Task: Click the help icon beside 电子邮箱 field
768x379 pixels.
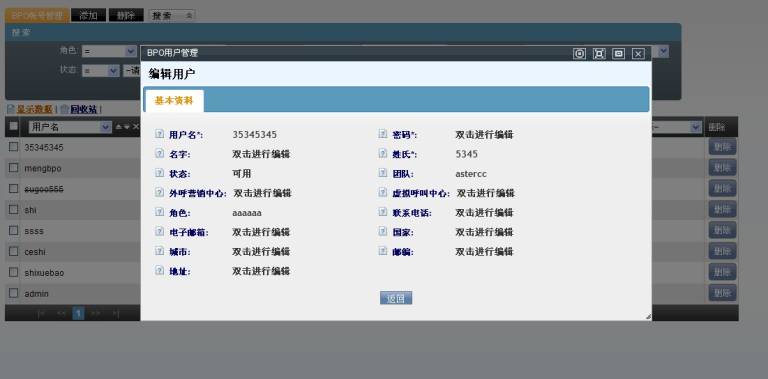Action: pos(159,232)
